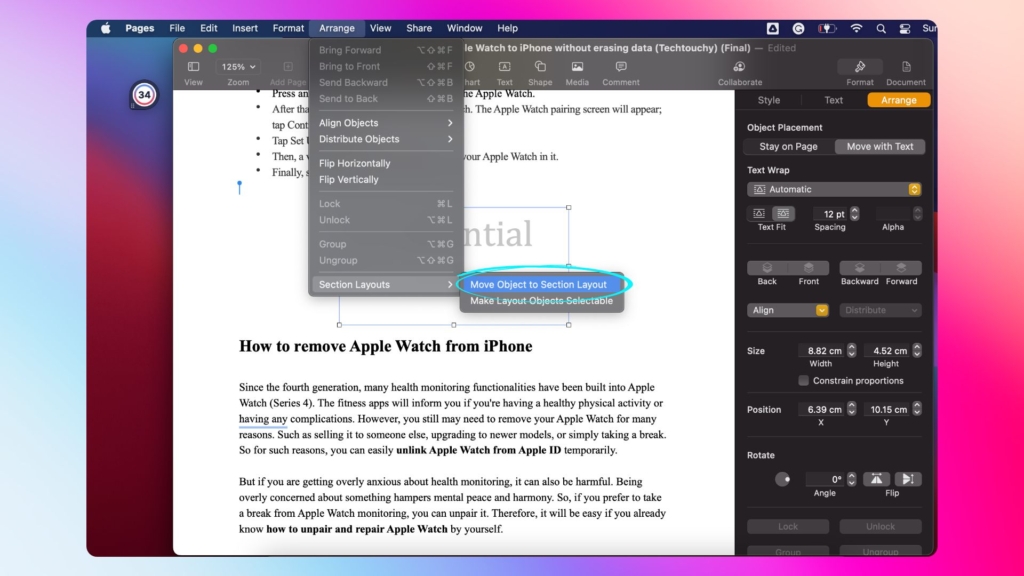Click the Add Page toolbar icon
This screenshot has height=576, width=1024.
pyautogui.click(x=288, y=67)
